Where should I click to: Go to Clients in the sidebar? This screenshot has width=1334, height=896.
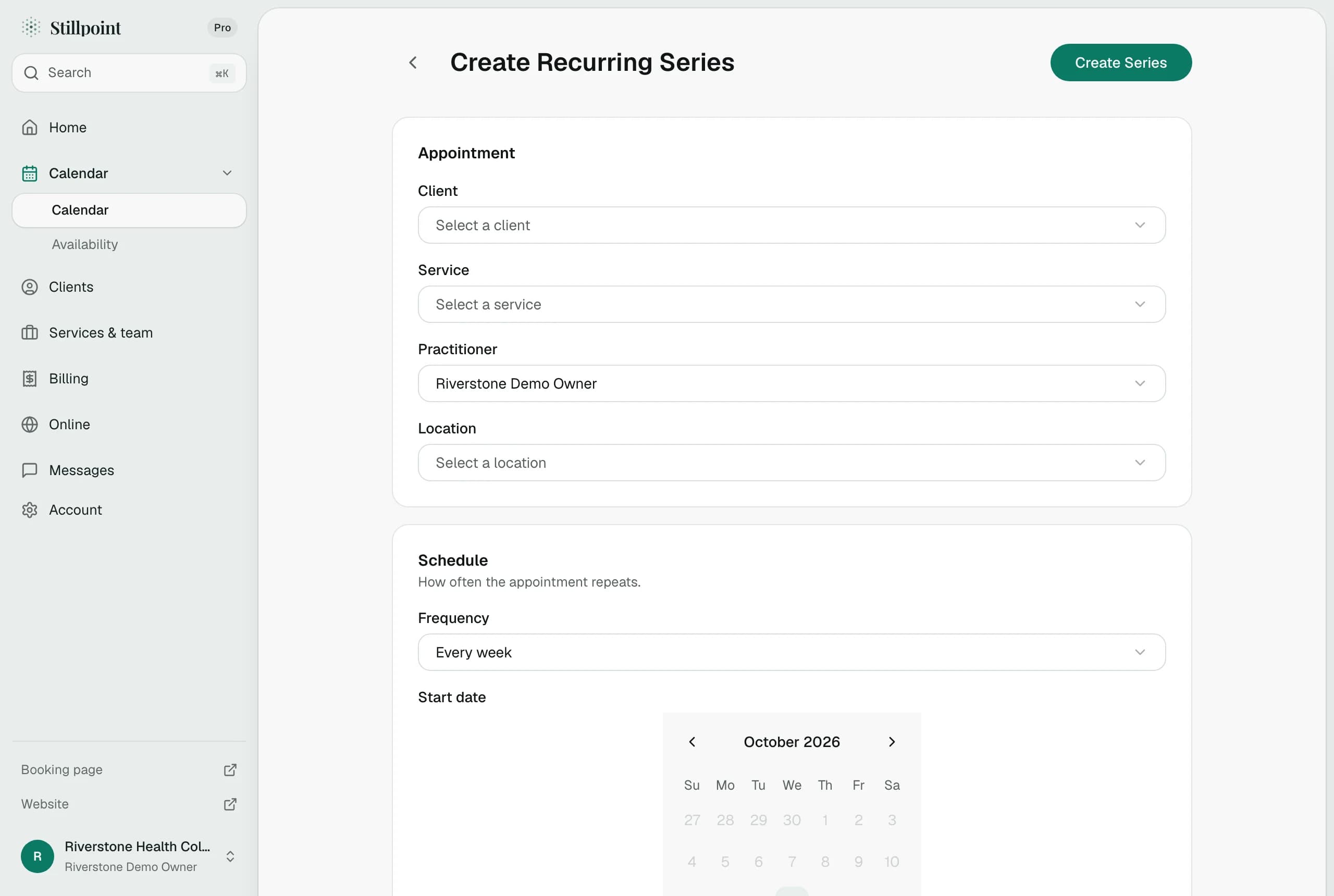[x=71, y=287]
